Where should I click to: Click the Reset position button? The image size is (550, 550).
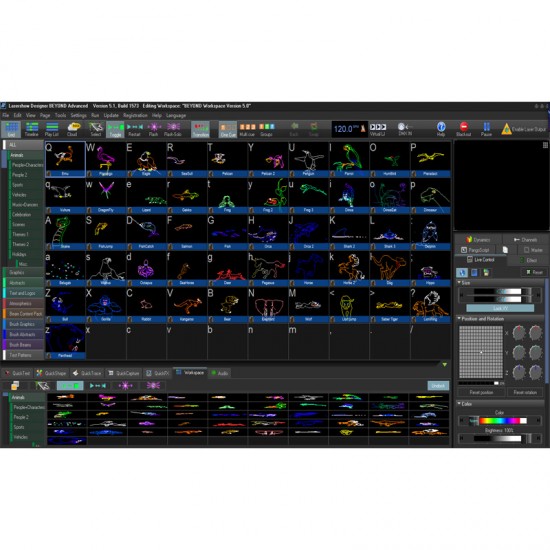coord(481,393)
